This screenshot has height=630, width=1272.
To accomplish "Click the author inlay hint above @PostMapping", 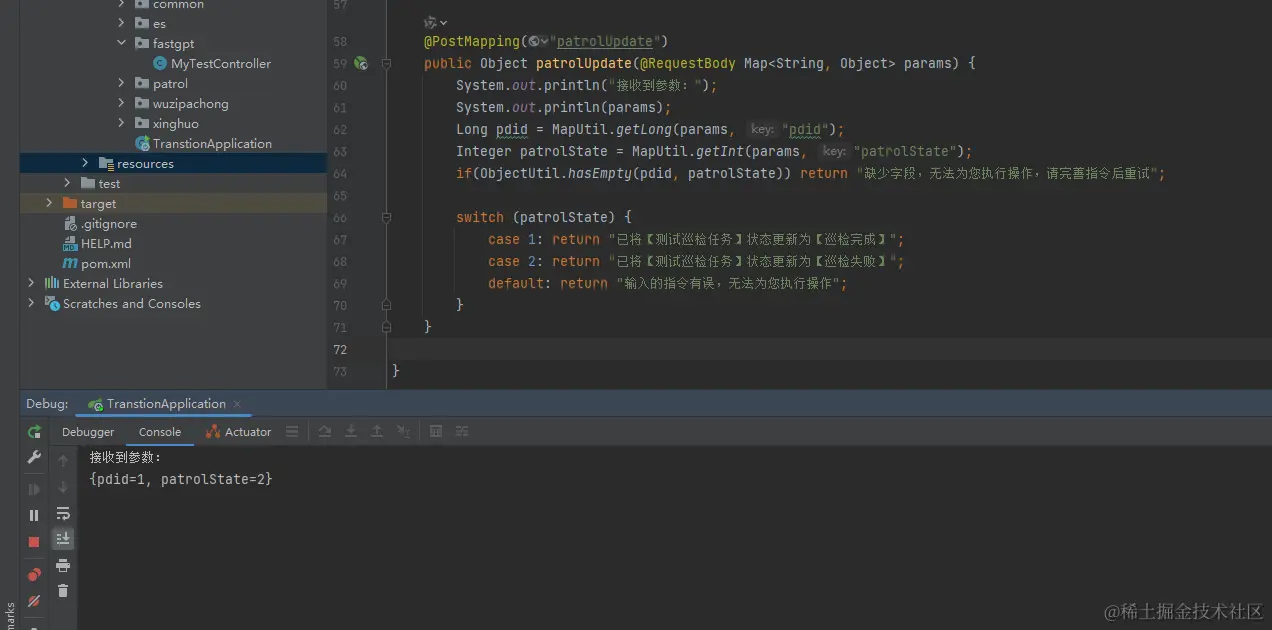I will [436, 22].
